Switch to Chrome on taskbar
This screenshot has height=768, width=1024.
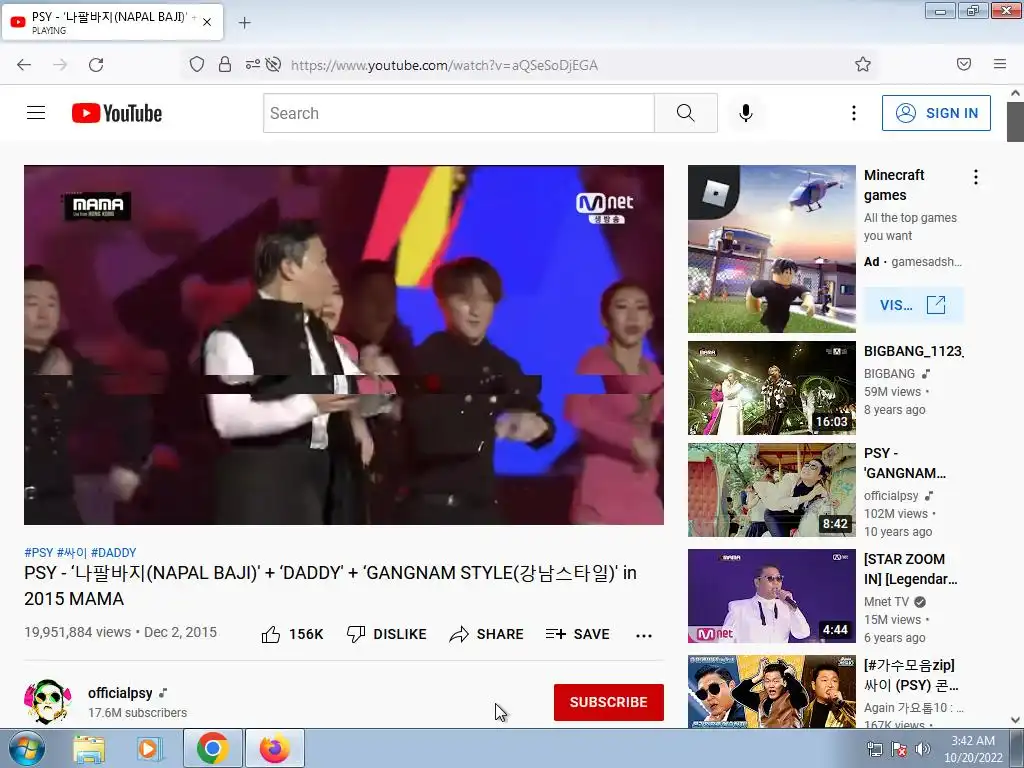click(x=212, y=748)
